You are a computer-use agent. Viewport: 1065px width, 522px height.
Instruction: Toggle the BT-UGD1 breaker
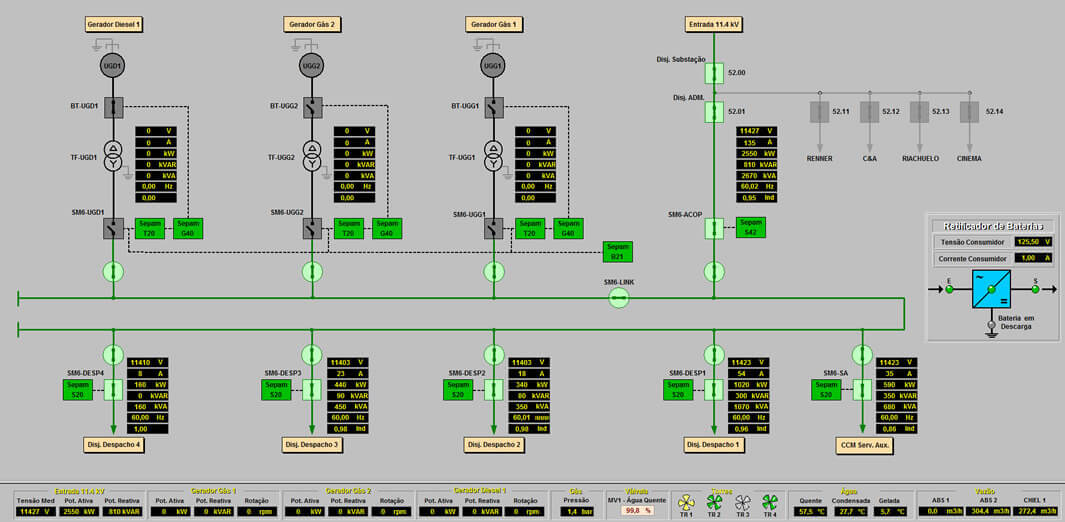[x=113, y=107]
